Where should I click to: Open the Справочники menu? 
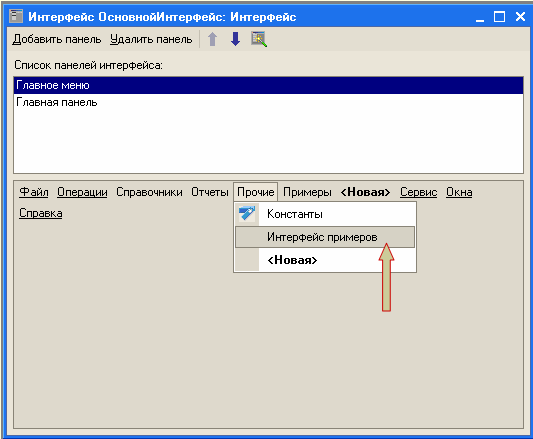point(149,192)
